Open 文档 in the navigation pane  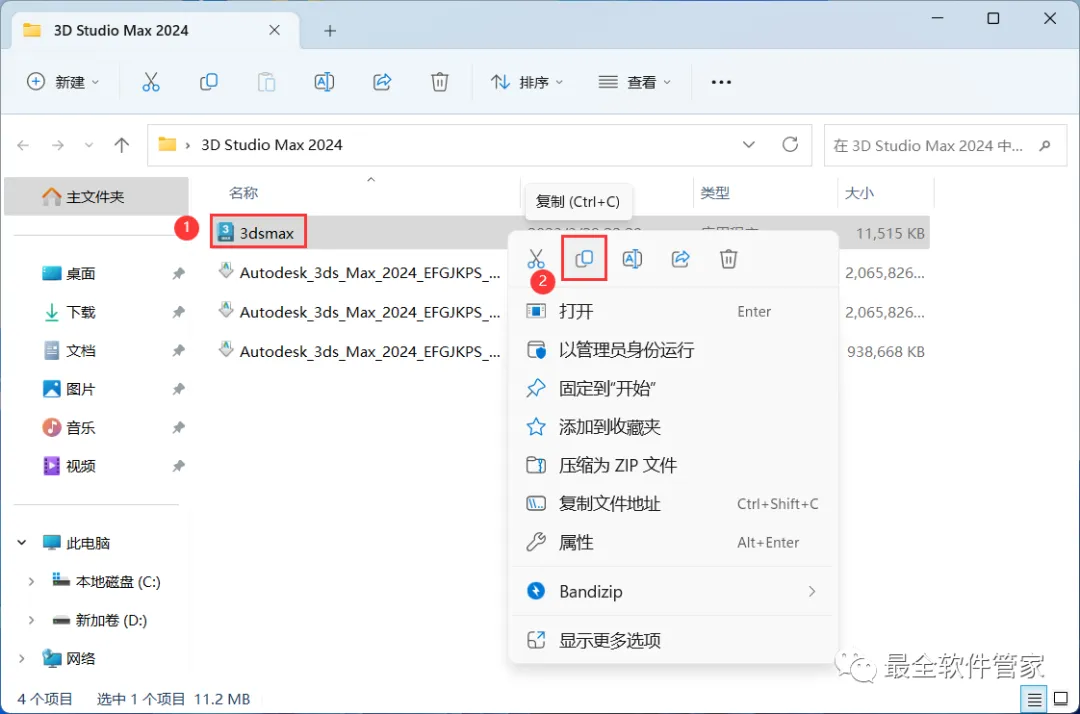(81, 350)
